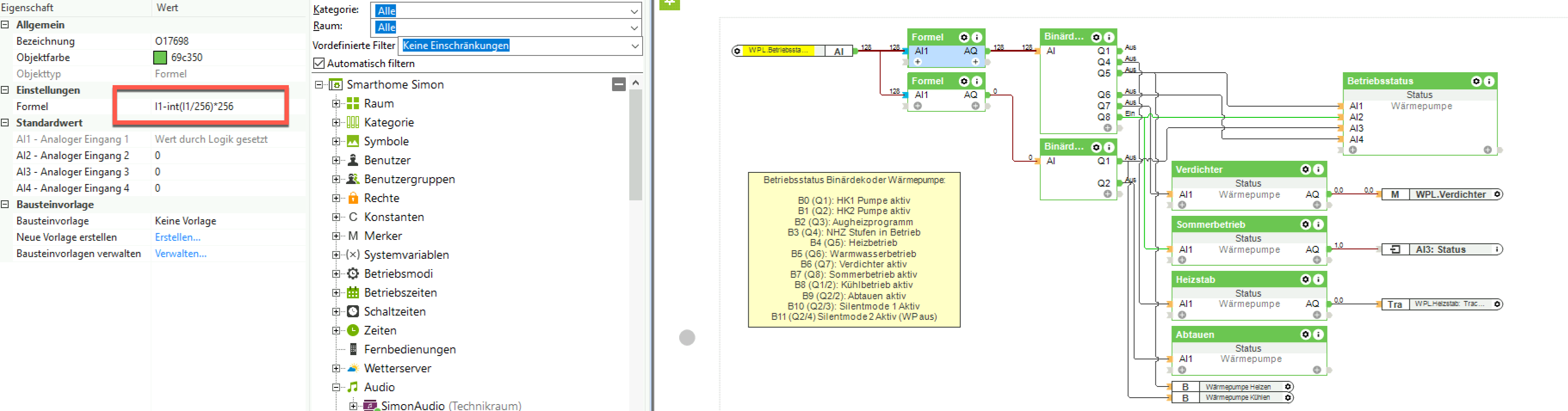Click the gear on second Formel block
This screenshot has height=411, width=1568.
click(964, 81)
